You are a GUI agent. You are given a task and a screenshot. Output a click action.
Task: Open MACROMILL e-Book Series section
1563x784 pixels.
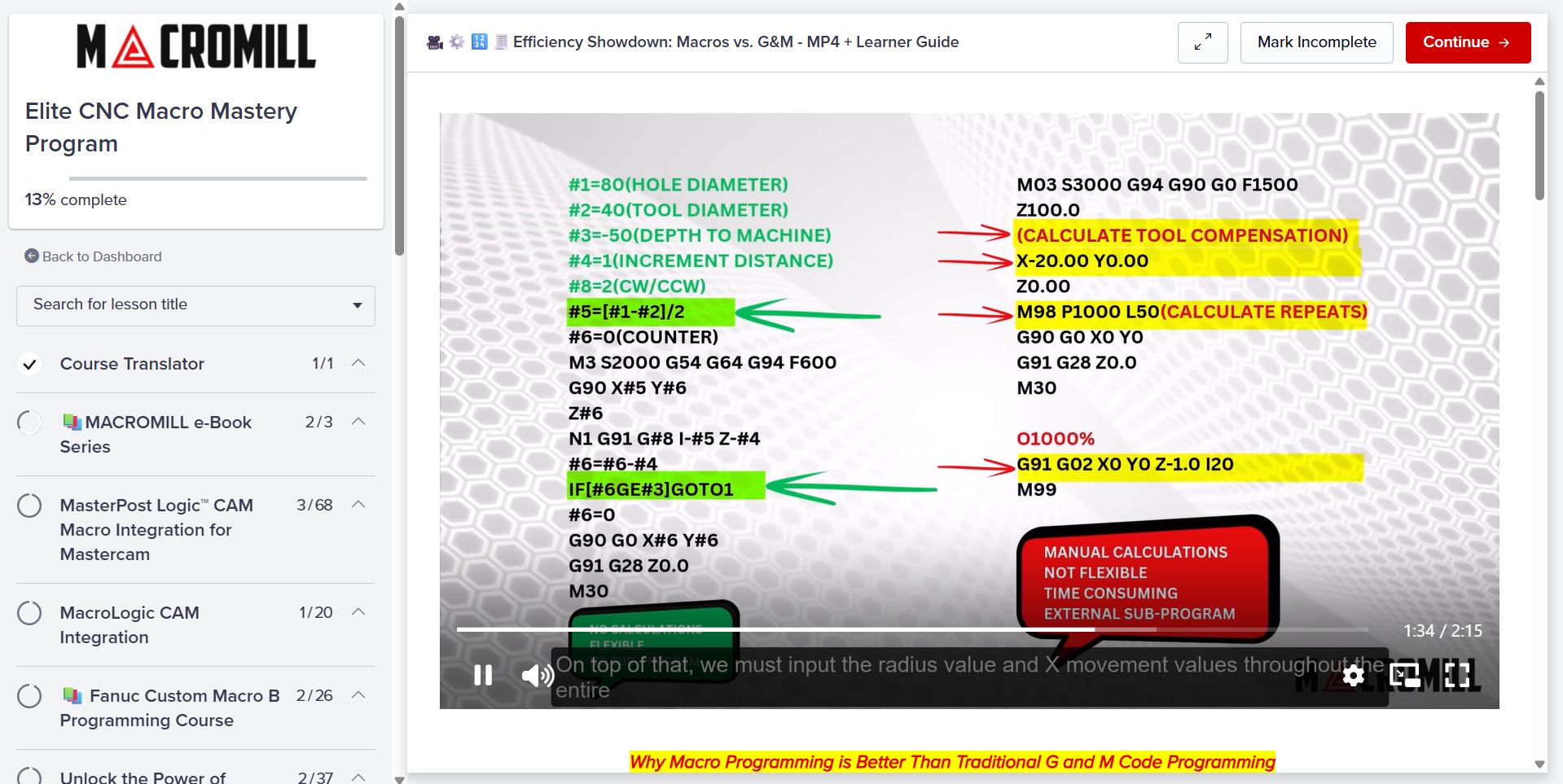click(x=156, y=434)
